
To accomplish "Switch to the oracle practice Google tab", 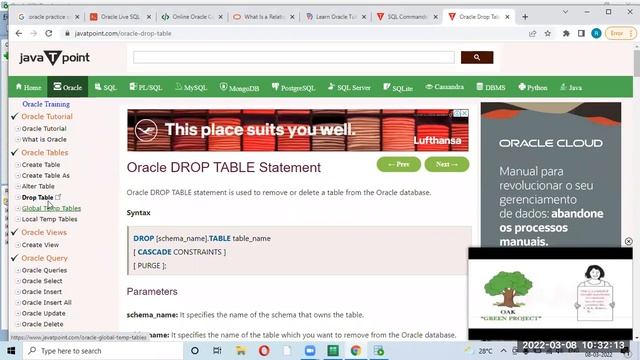I will tap(49, 17).
